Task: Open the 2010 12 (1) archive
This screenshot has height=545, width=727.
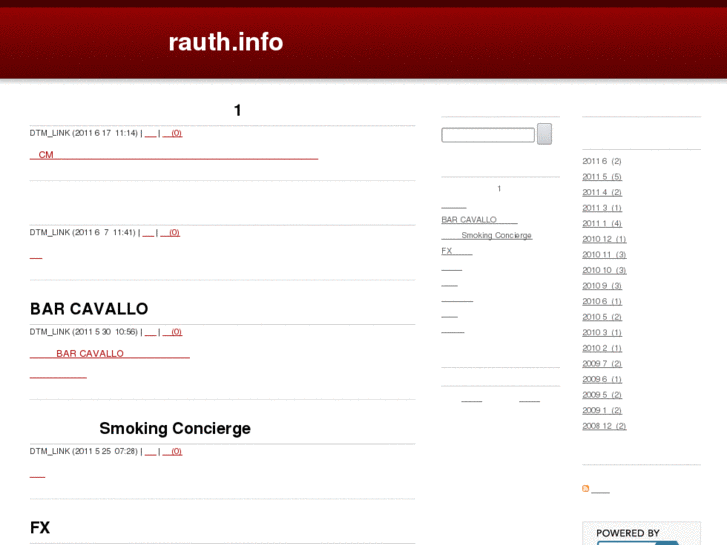Action: click(x=604, y=239)
